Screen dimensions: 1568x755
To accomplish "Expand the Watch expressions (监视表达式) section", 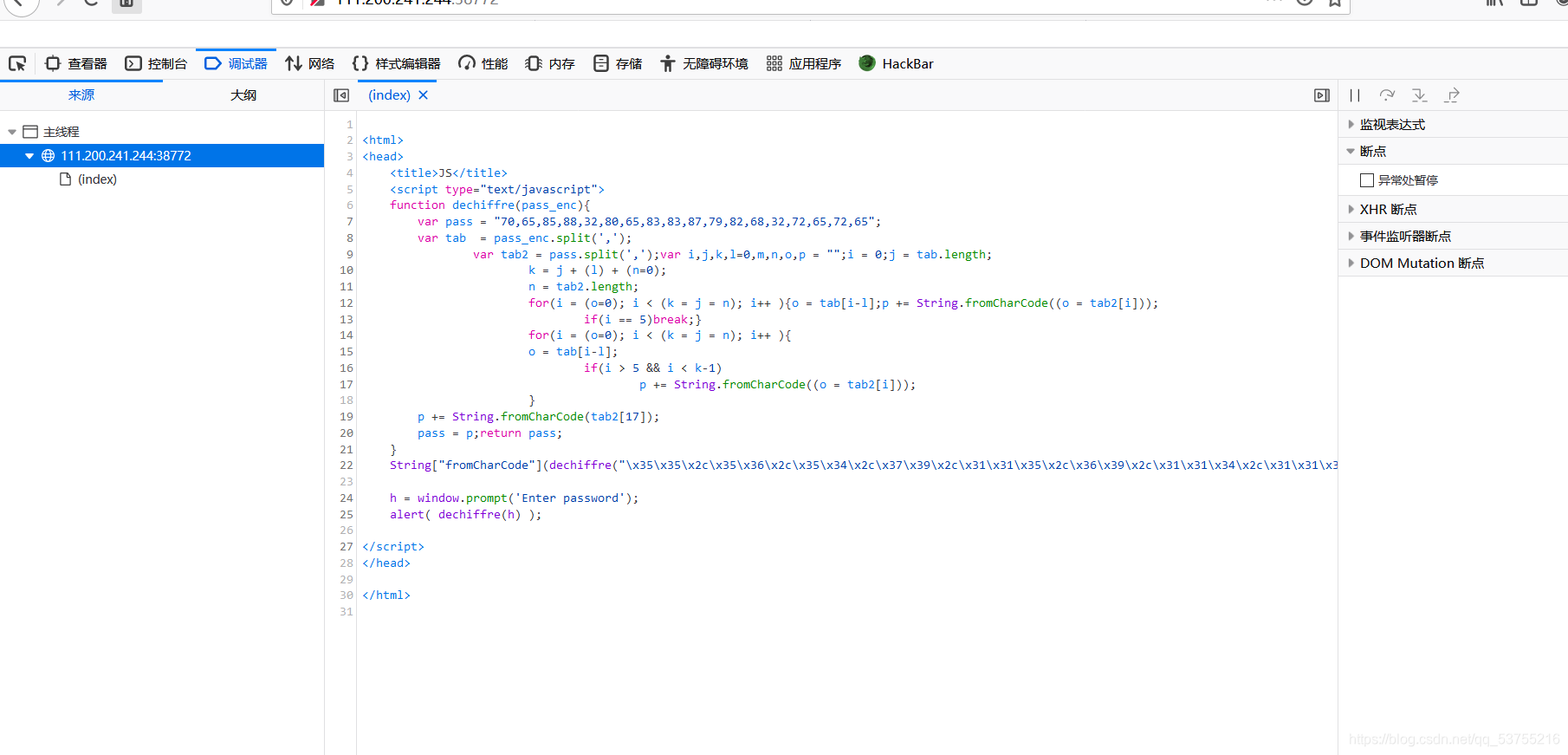I will pos(1453,125).
